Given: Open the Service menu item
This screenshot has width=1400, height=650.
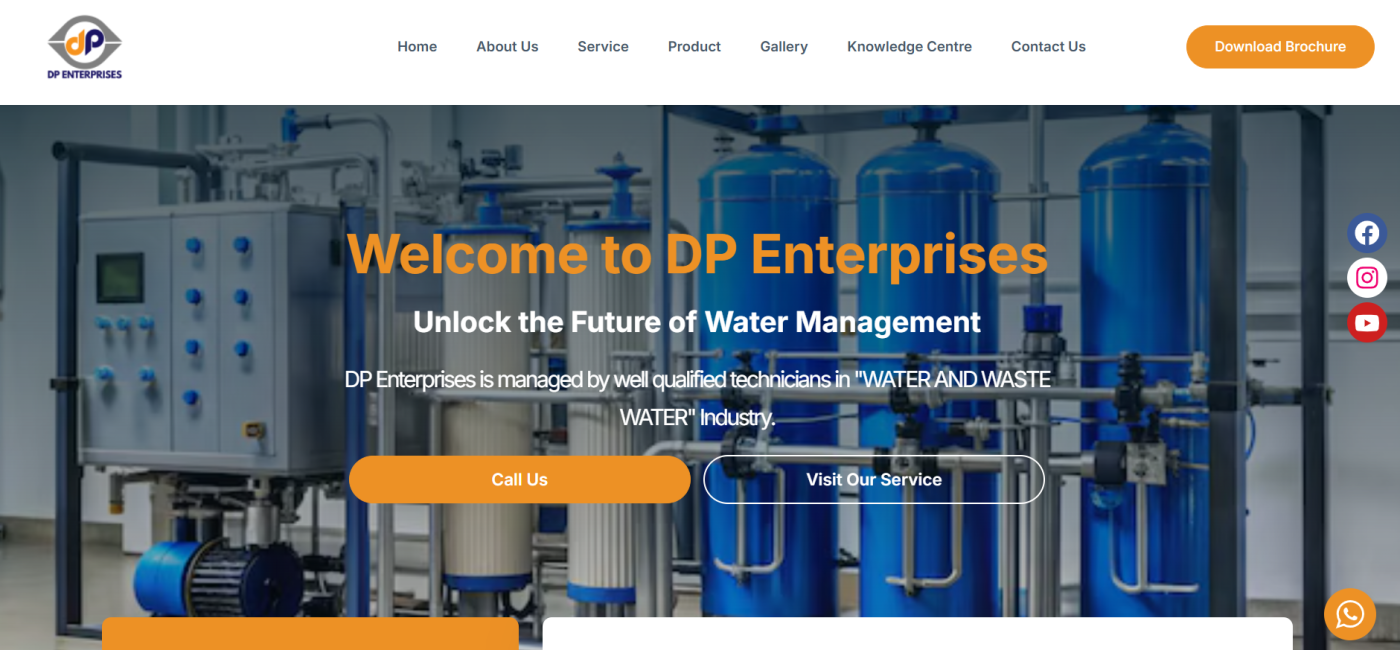Looking at the screenshot, I should point(603,46).
